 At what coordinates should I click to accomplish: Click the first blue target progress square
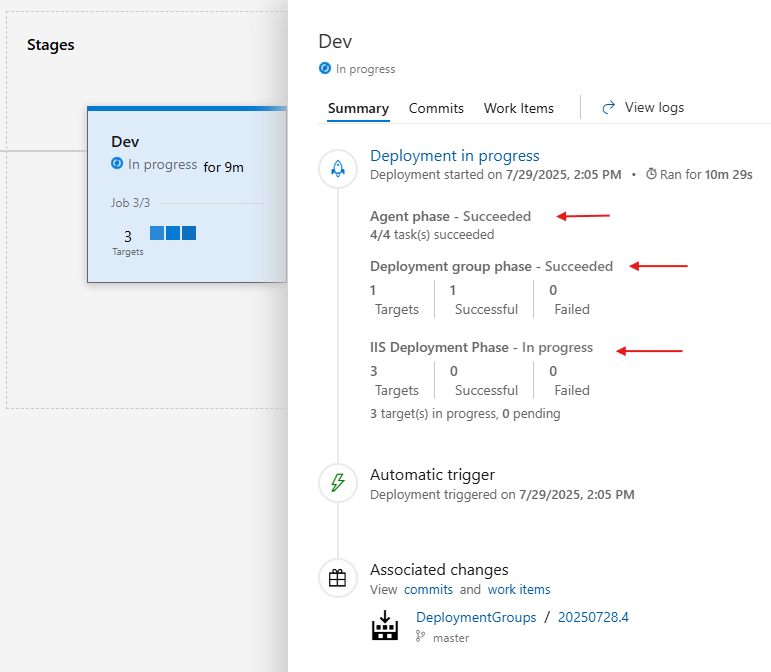(x=157, y=233)
